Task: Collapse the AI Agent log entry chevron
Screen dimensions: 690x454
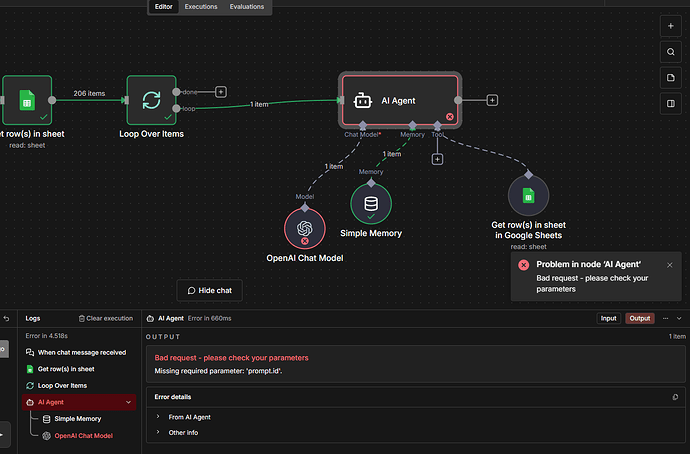Action: (x=128, y=402)
